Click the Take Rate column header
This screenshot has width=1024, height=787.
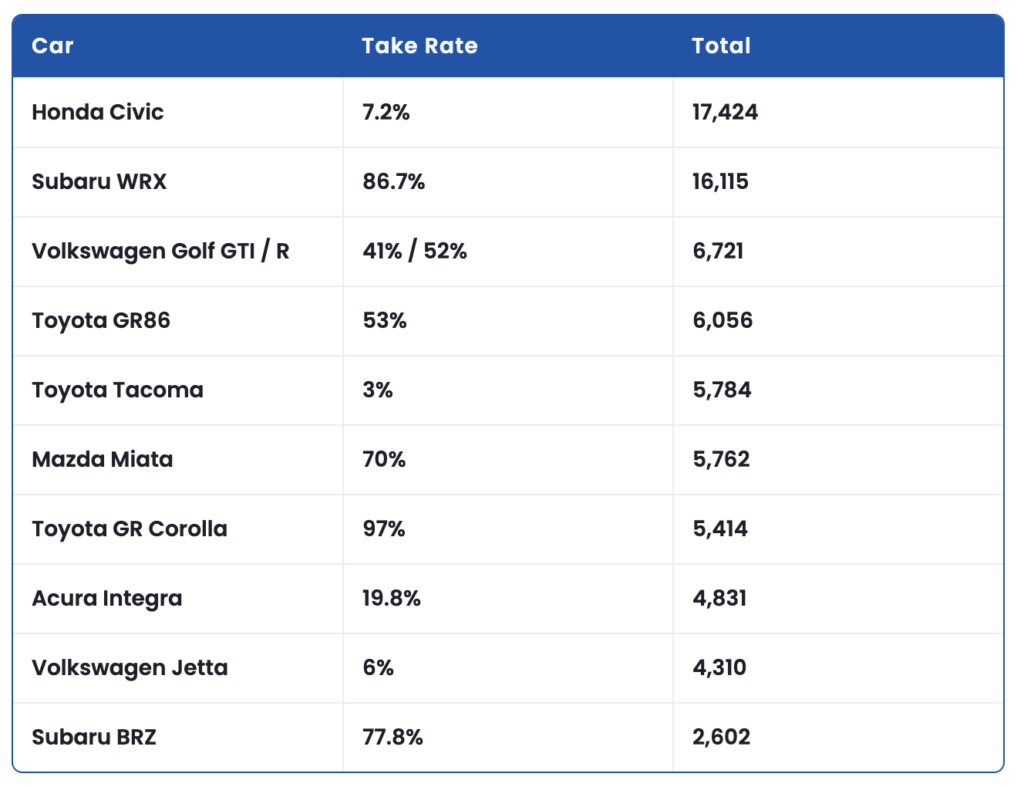pos(419,46)
